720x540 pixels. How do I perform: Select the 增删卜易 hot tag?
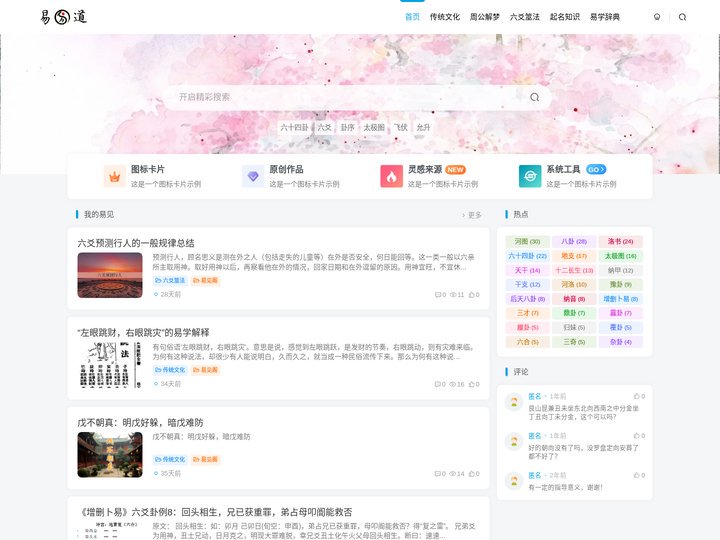click(x=620, y=299)
